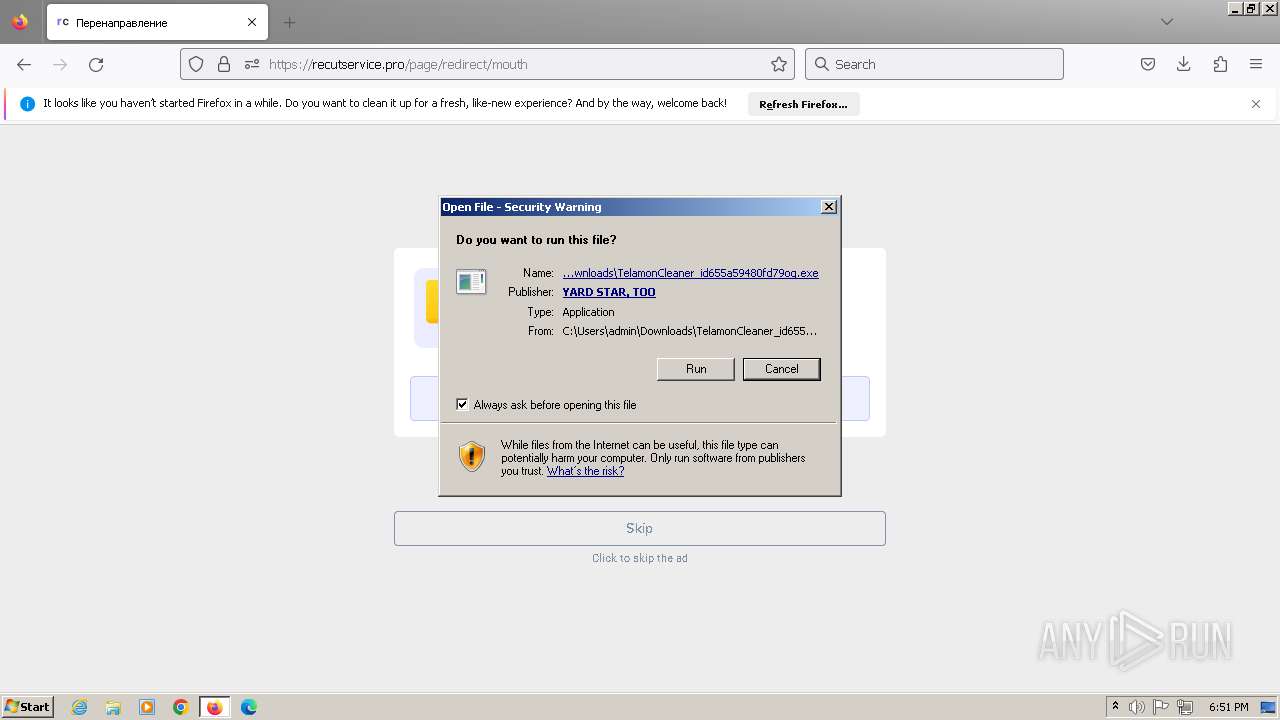Close the Security Warning dialog
This screenshot has height=720, width=1280.
coord(828,207)
